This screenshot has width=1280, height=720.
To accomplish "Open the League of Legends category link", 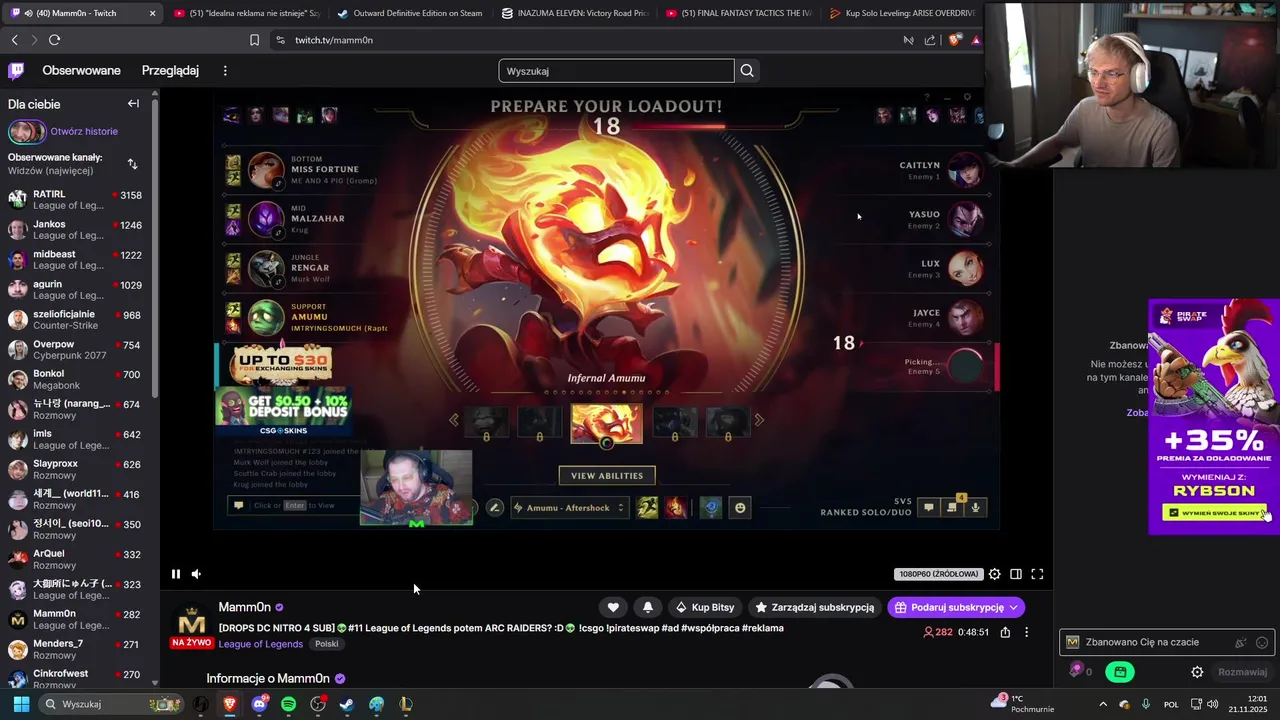I will 261,644.
